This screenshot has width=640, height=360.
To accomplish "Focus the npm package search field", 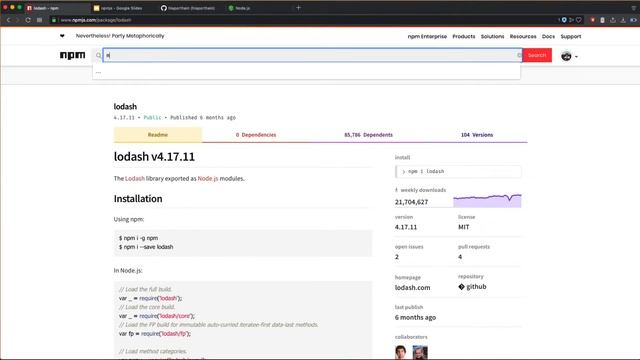I will pos(312,55).
